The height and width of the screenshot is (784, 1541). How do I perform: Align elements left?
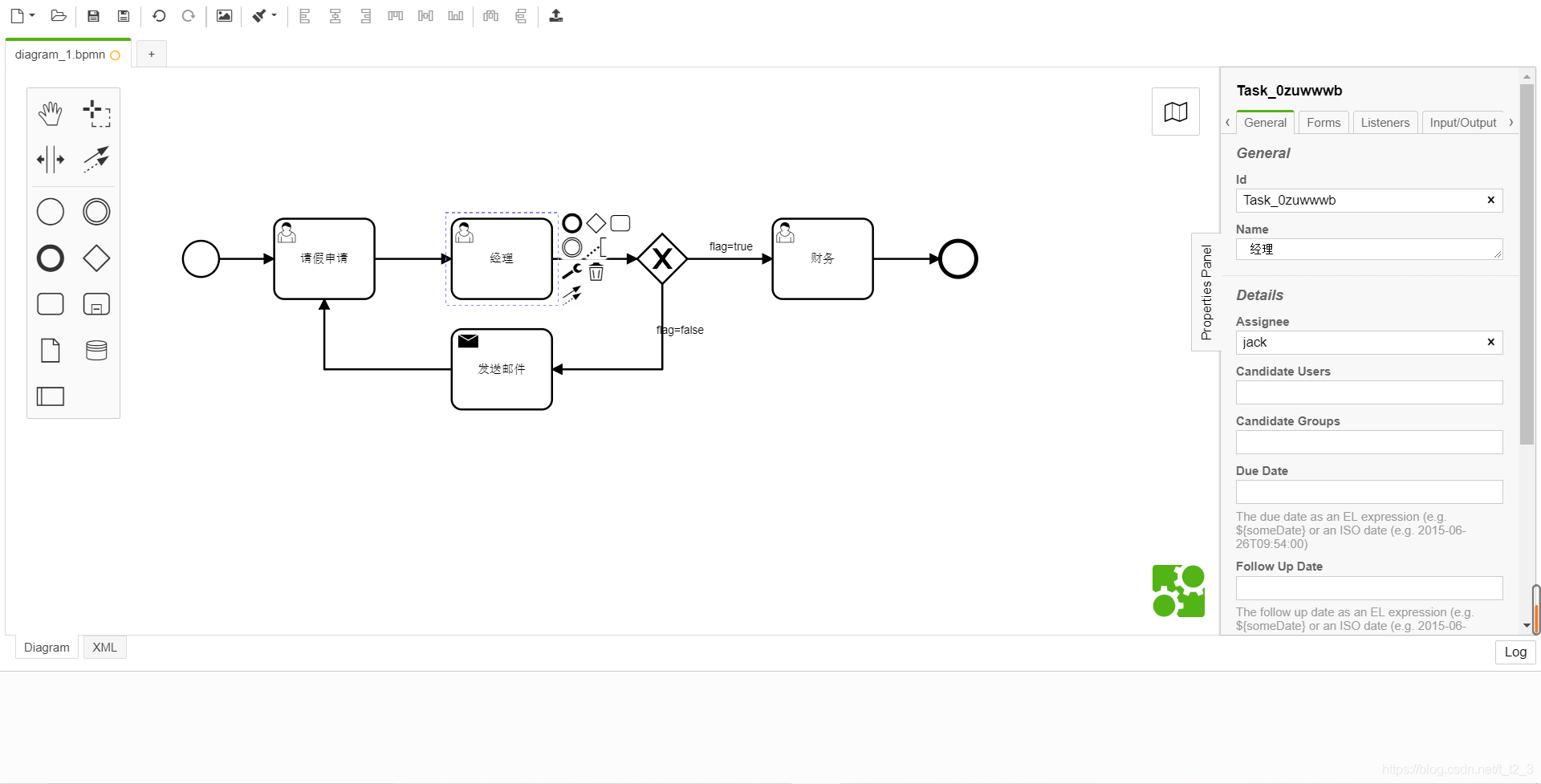click(305, 16)
